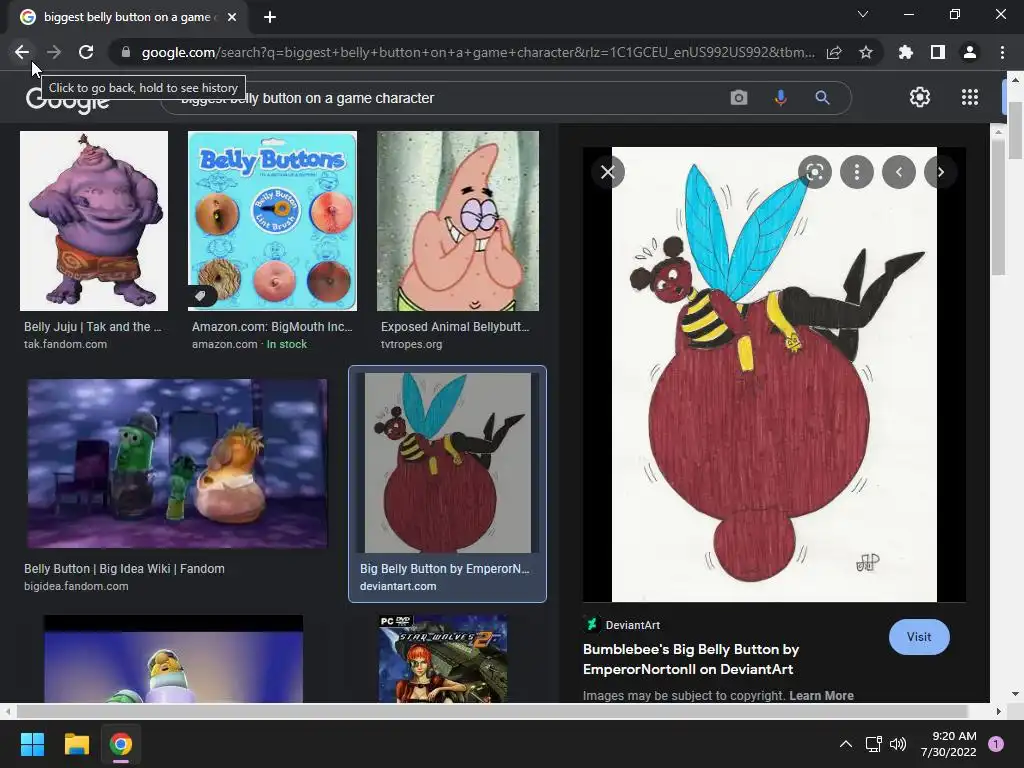Image resolution: width=1024 pixels, height=768 pixels.
Task: Close the image preview panel
Action: click(x=607, y=172)
